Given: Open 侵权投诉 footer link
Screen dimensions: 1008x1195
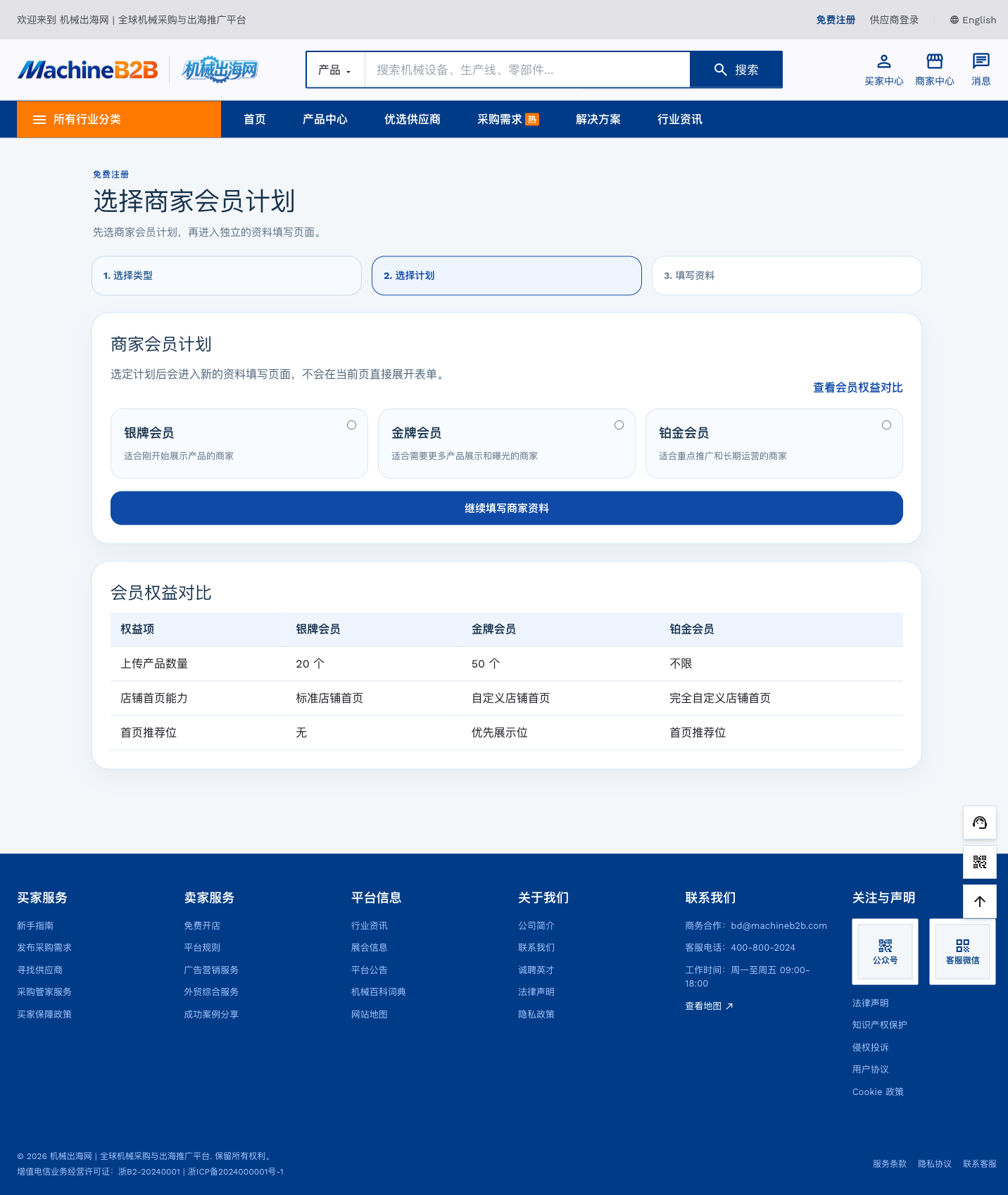Looking at the screenshot, I should coord(871,1048).
